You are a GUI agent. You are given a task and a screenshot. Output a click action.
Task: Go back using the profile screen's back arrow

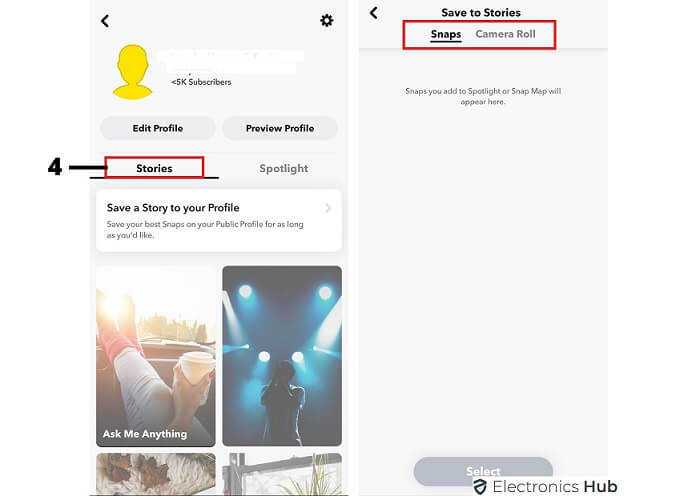(x=105, y=21)
